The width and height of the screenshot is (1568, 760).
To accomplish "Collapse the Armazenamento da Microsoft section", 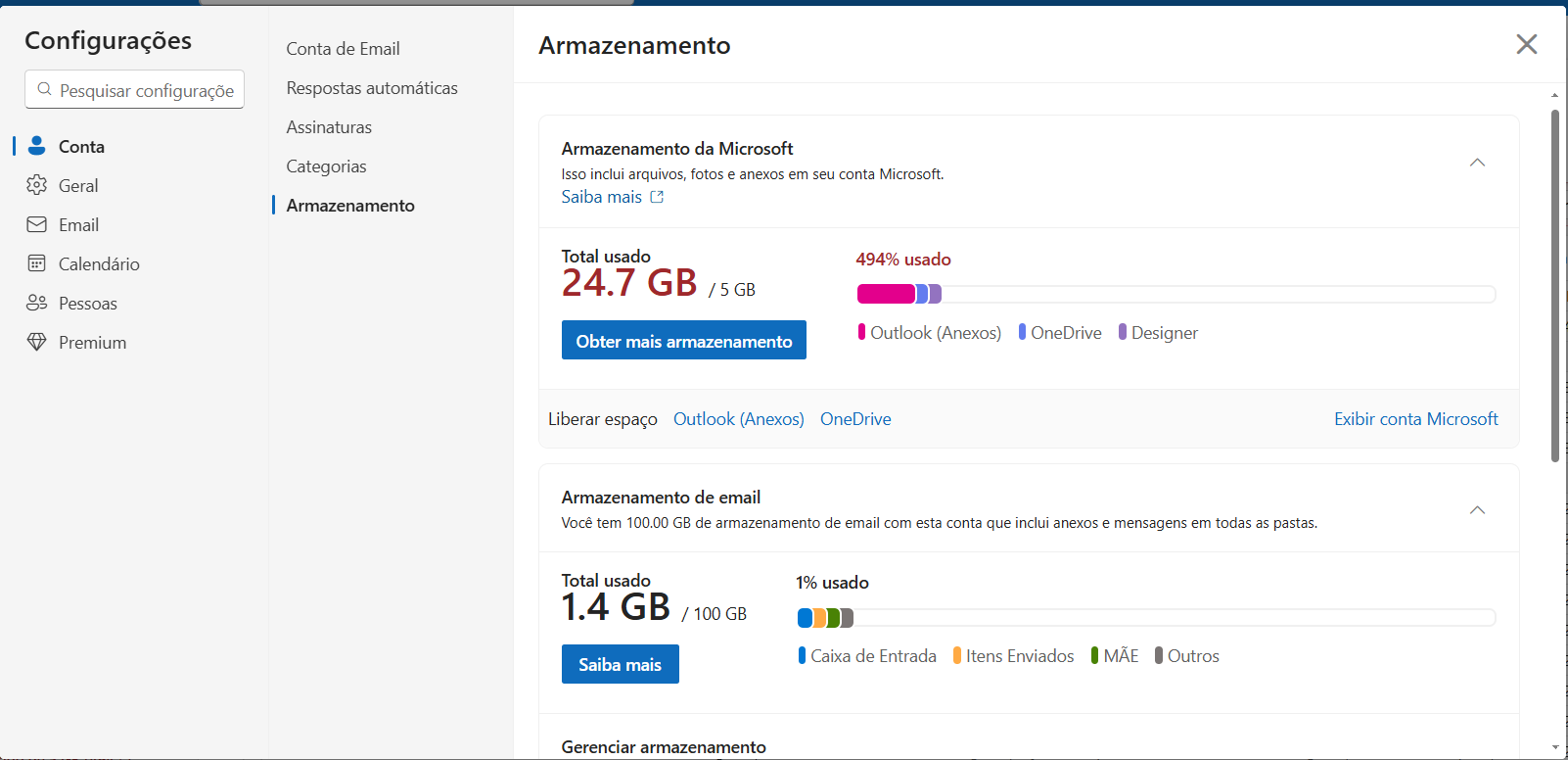I will 1478,163.
